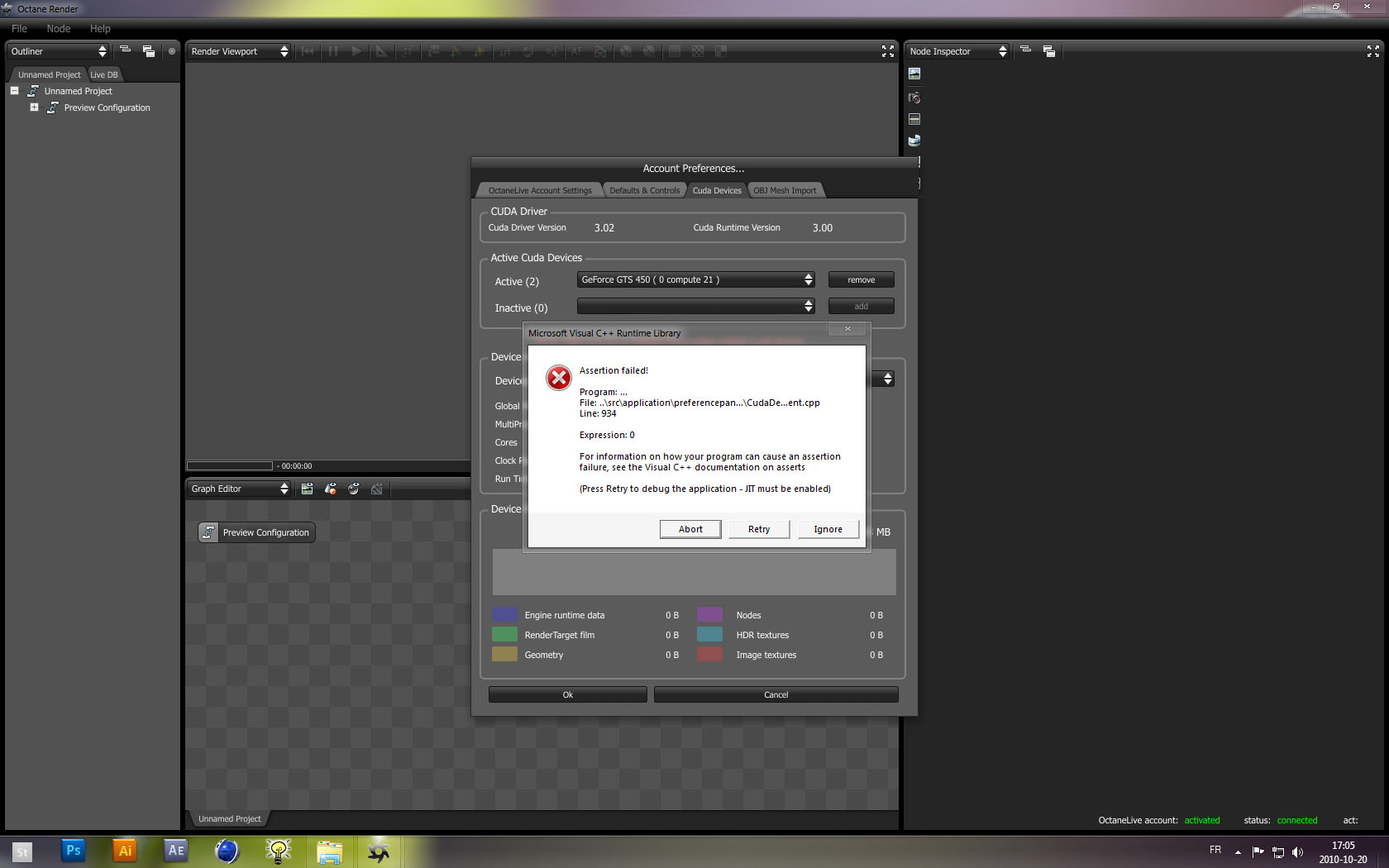Click the render progress bar under viewport

pyautogui.click(x=230, y=466)
